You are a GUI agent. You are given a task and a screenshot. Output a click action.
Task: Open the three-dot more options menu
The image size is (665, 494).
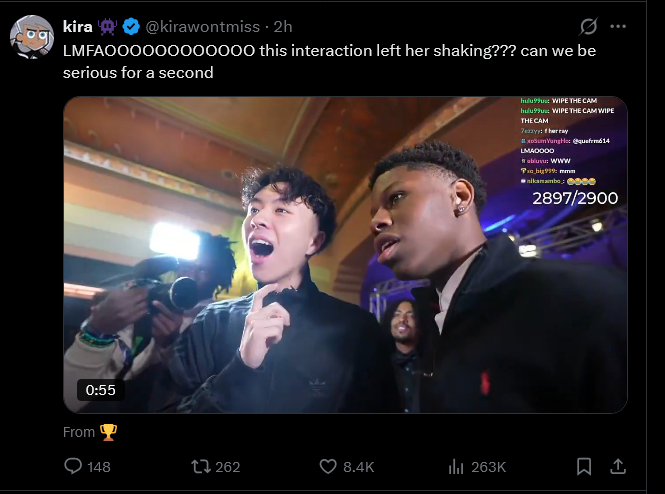[x=618, y=26]
